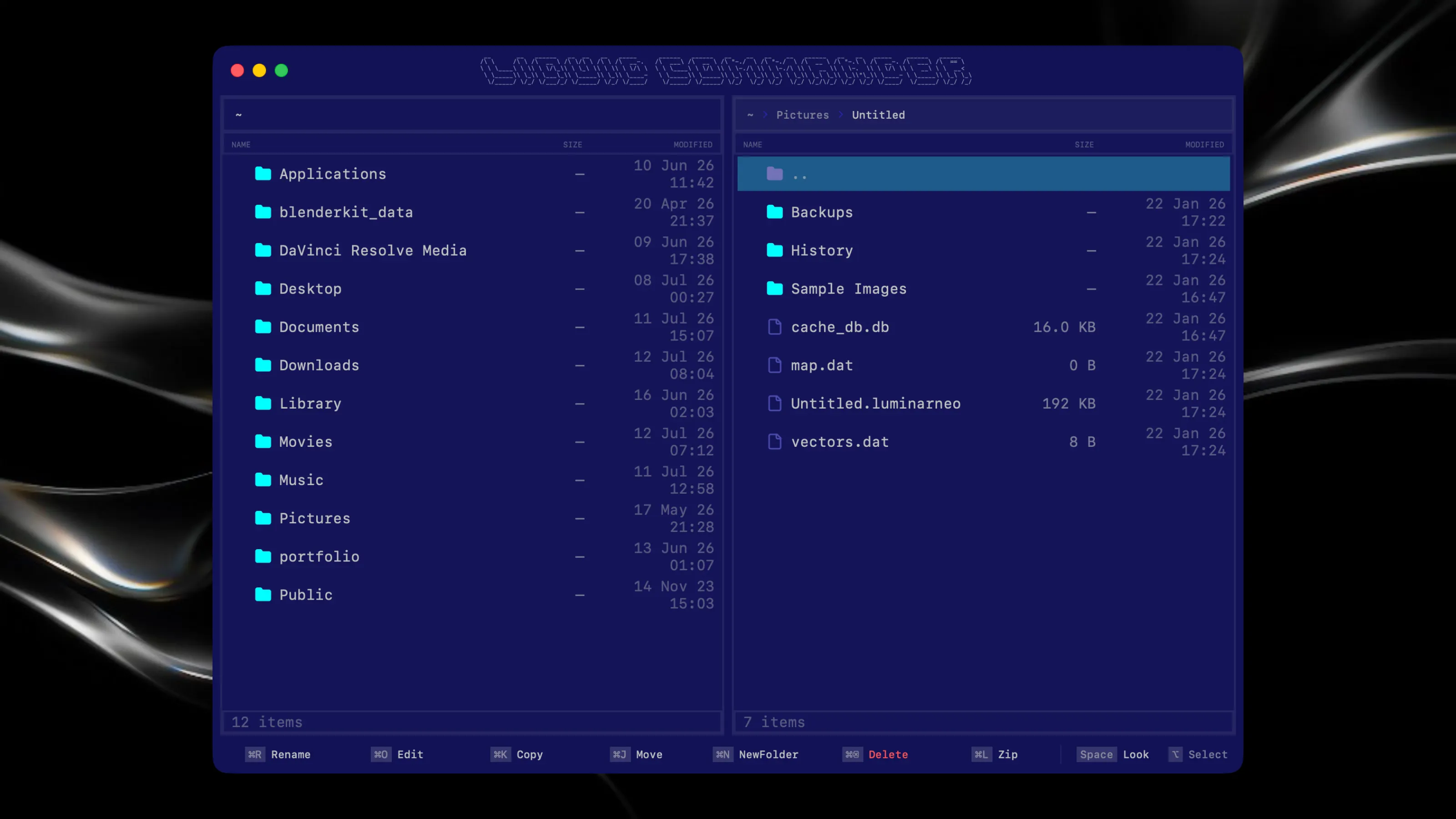
Task: Click the Downloads folder icon
Action: click(263, 365)
